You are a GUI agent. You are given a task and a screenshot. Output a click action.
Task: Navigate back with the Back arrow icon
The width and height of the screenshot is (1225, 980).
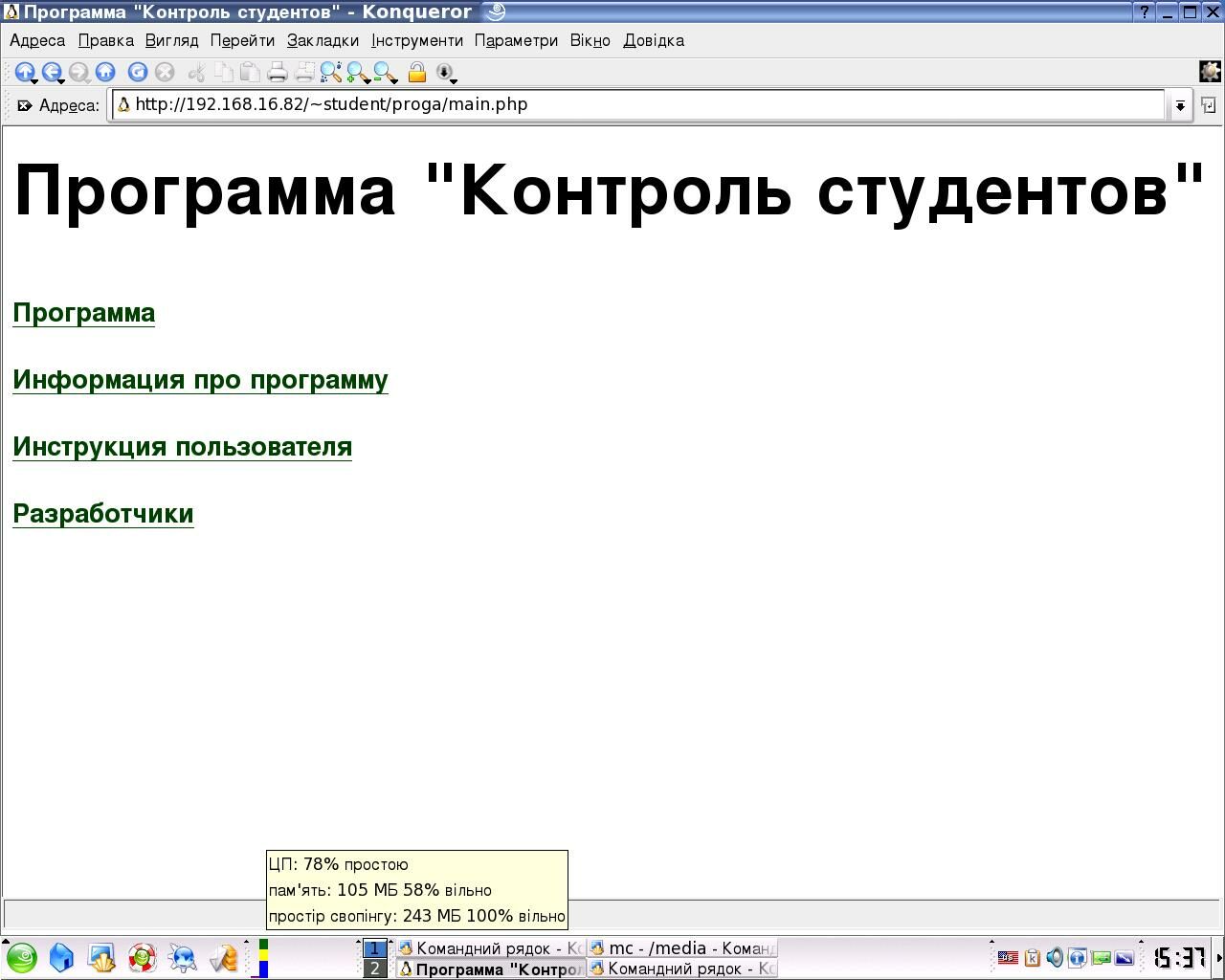[52, 72]
